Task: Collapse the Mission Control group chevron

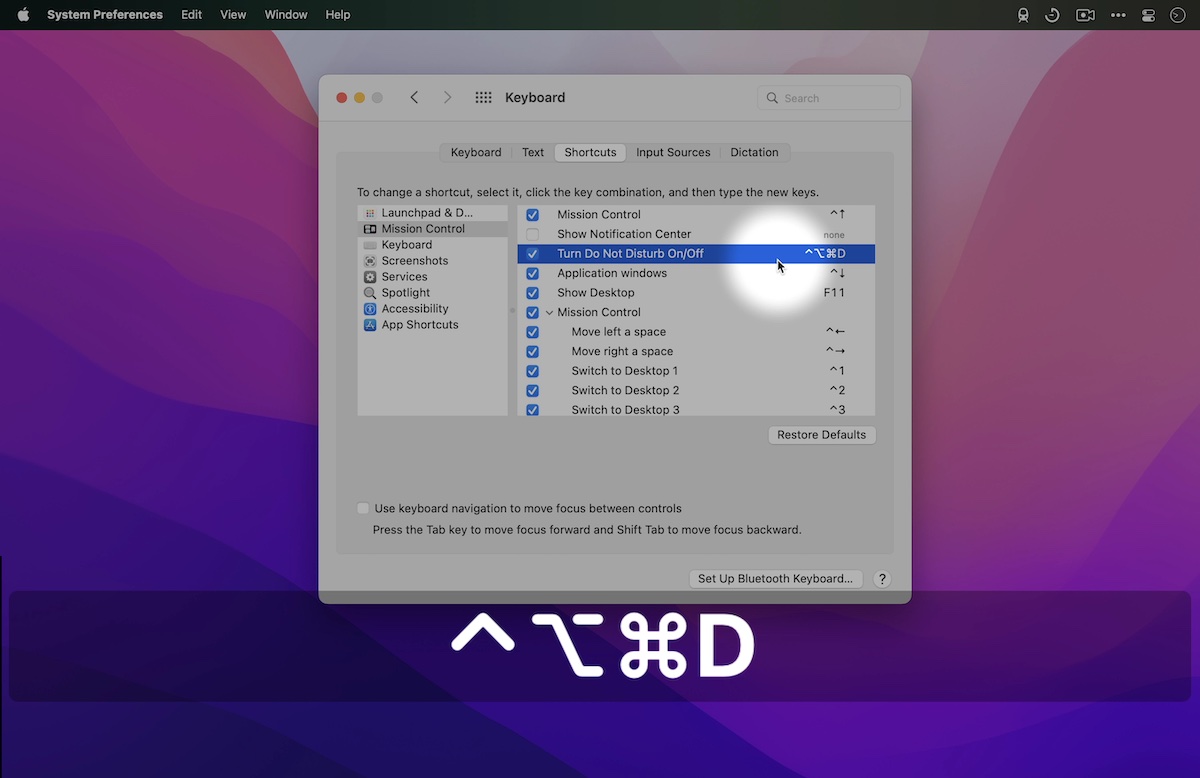Action: click(549, 312)
